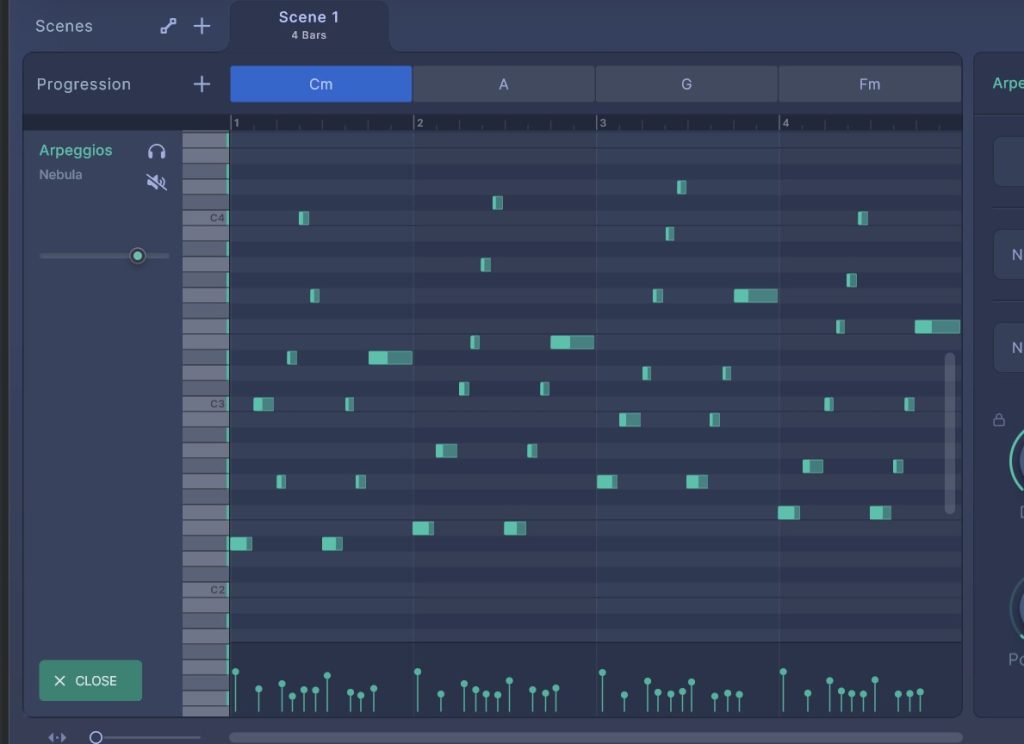1024x744 pixels.
Task: Click bar 3 marker on timeline ruler
Action: (602, 123)
